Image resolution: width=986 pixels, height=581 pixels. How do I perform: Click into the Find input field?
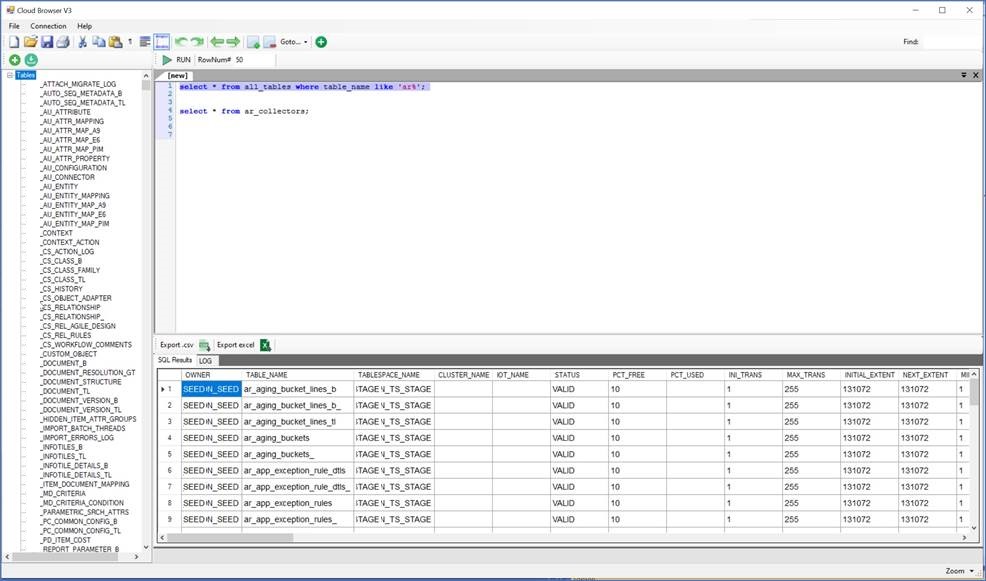950,42
